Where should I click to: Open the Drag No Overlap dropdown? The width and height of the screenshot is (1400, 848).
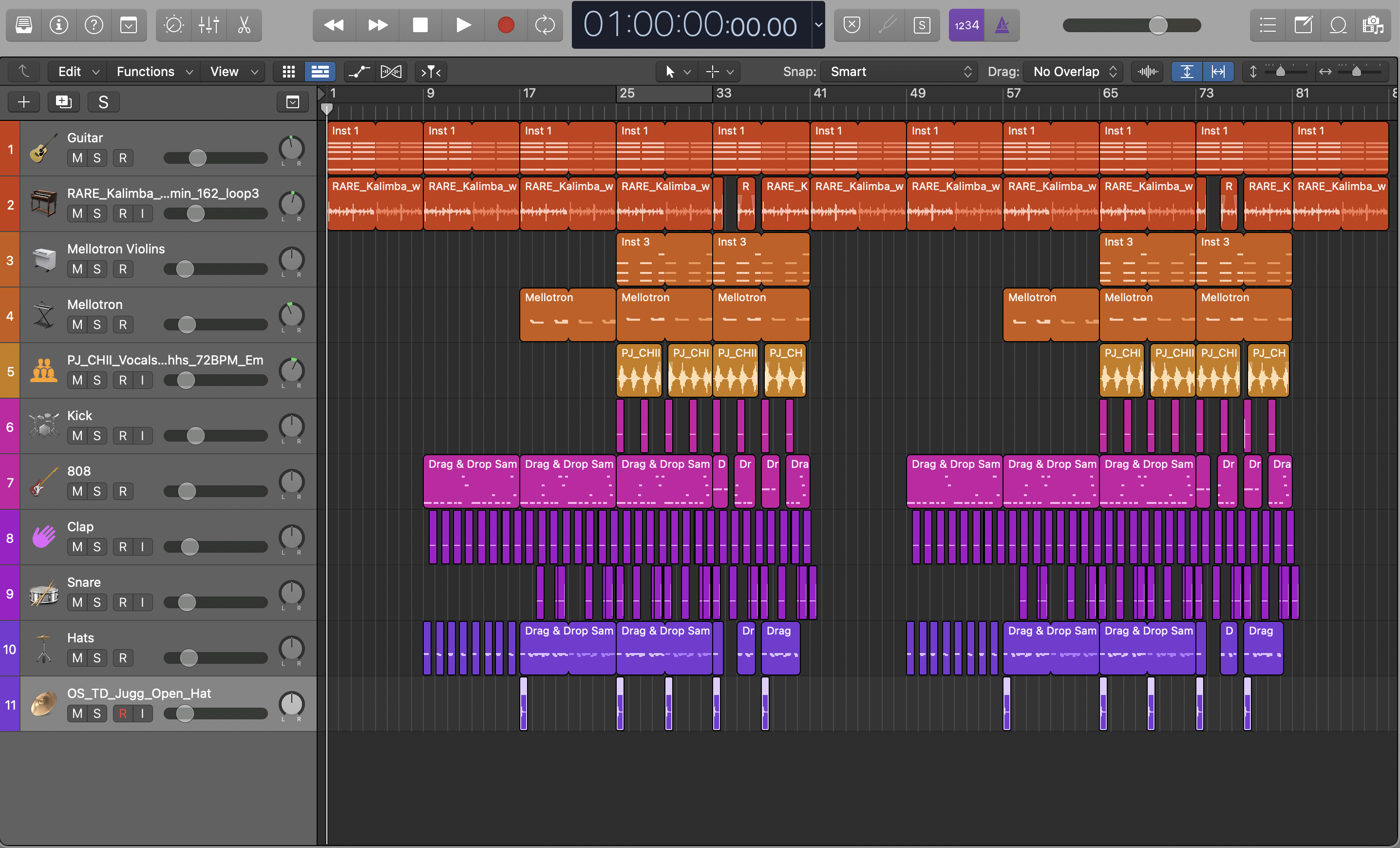coord(1073,72)
